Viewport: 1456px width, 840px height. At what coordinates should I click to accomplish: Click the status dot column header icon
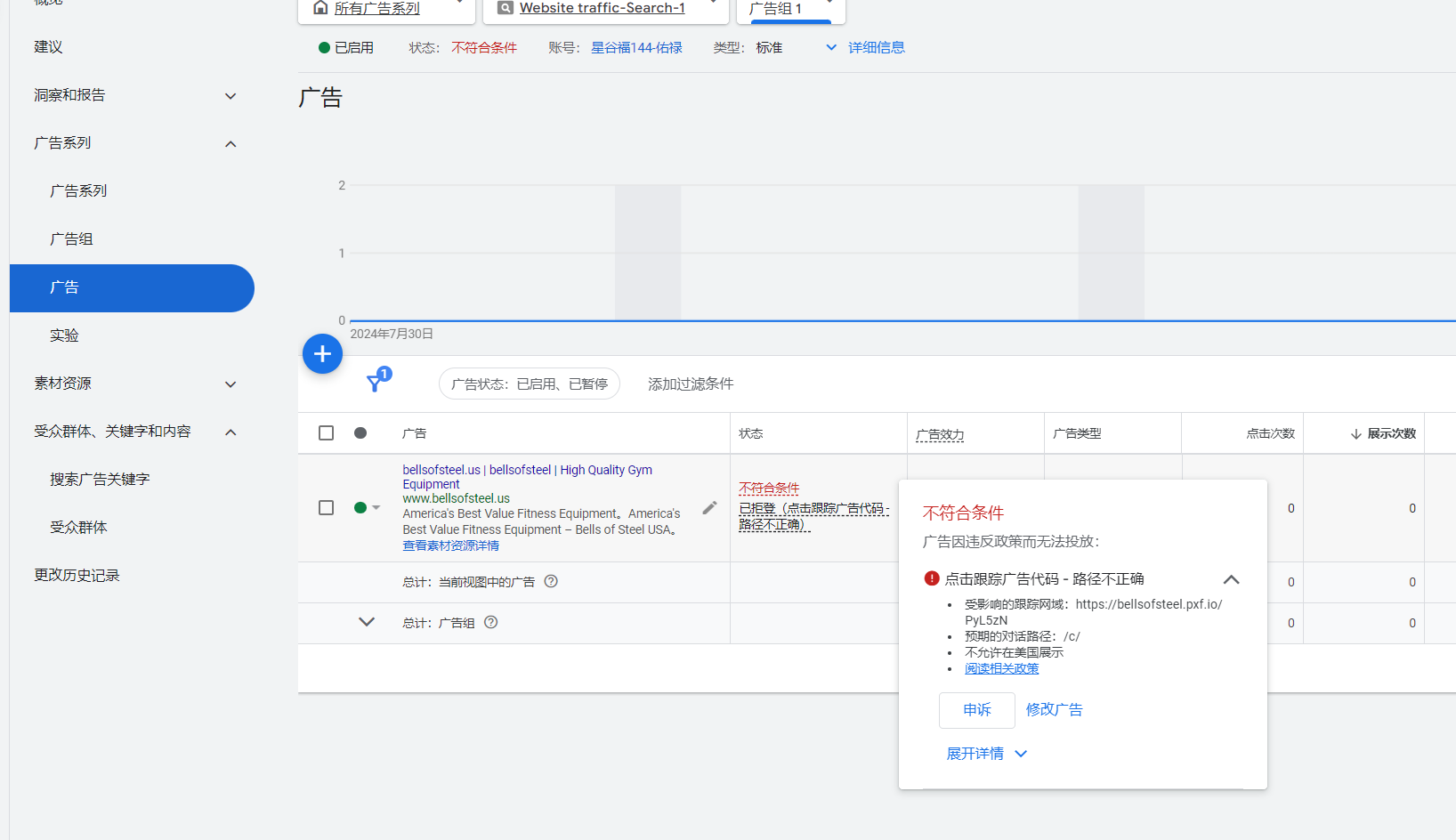pos(360,433)
